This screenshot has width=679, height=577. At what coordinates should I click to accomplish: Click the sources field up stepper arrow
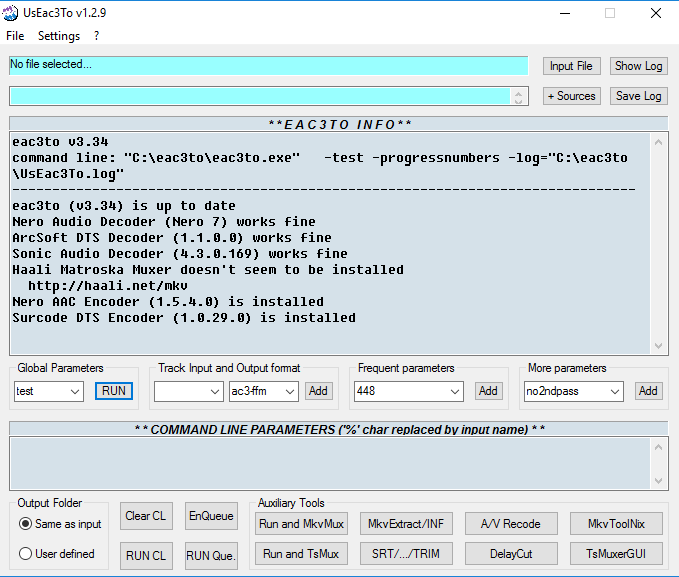click(518, 92)
